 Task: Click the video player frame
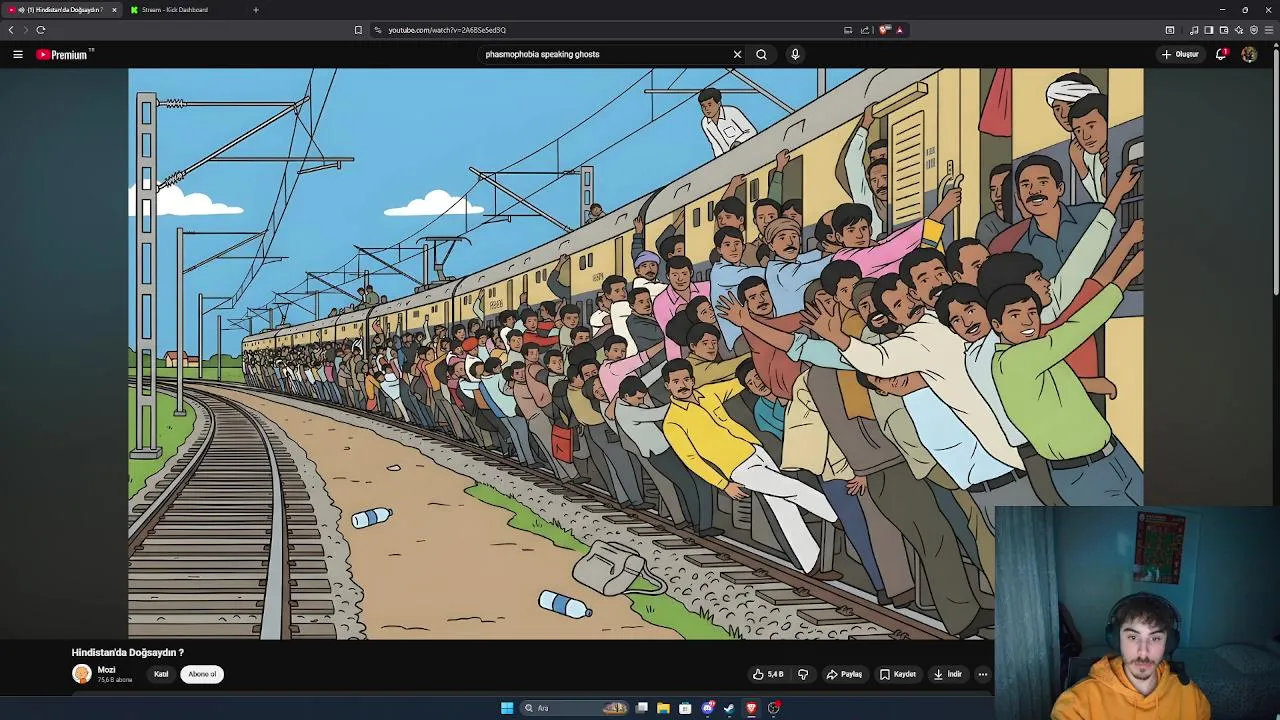pyautogui.click(x=635, y=353)
